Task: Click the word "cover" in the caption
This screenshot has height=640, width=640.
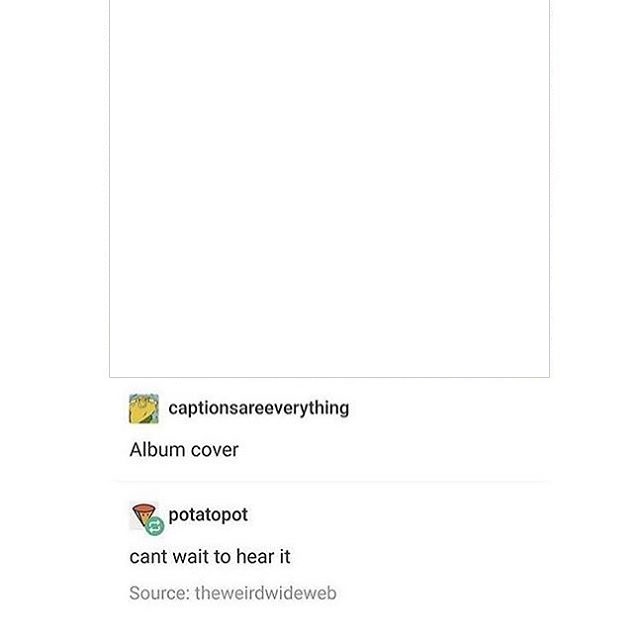Action: coord(215,450)
